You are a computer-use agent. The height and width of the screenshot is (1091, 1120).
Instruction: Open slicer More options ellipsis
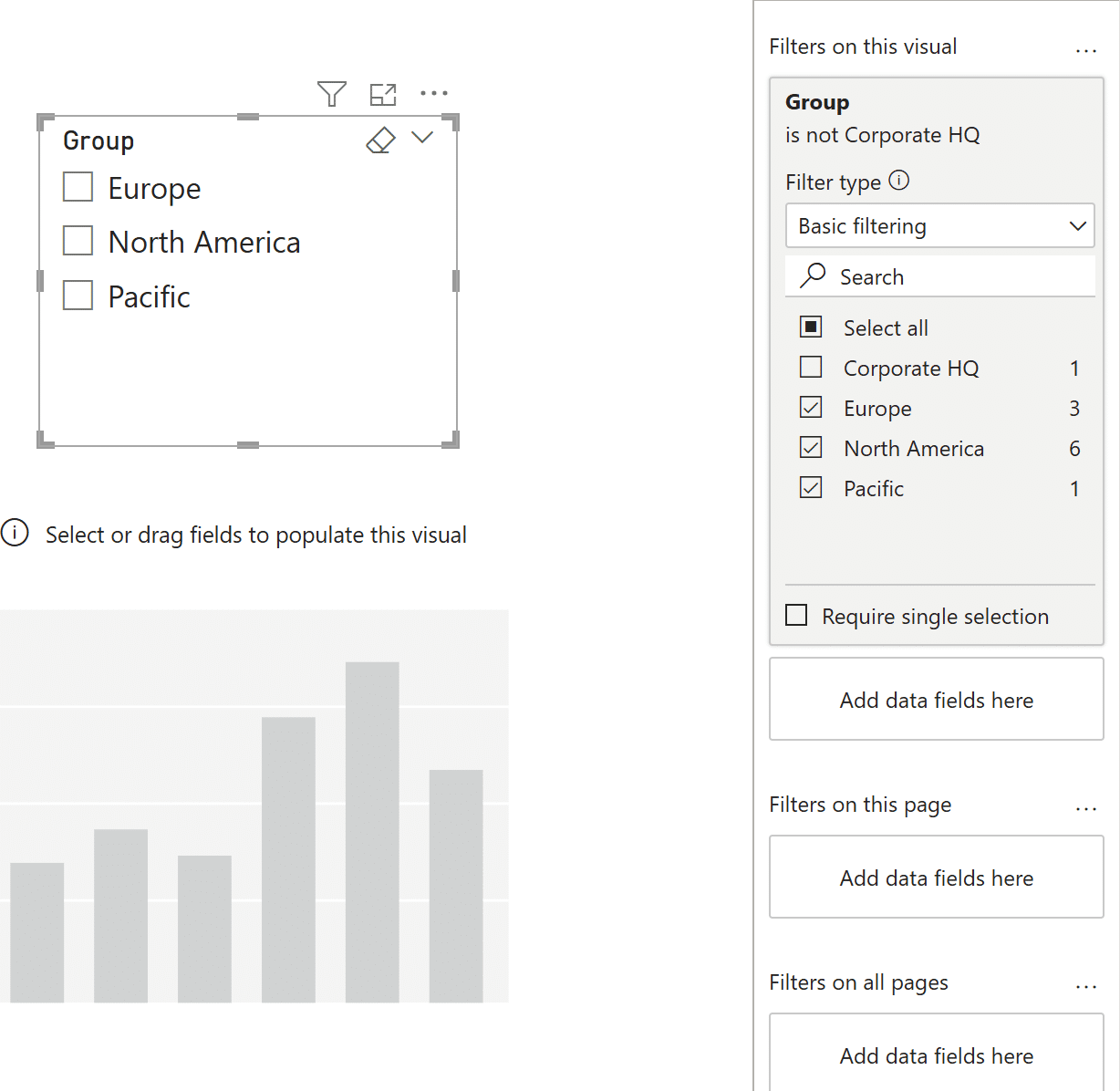point(434,93)
